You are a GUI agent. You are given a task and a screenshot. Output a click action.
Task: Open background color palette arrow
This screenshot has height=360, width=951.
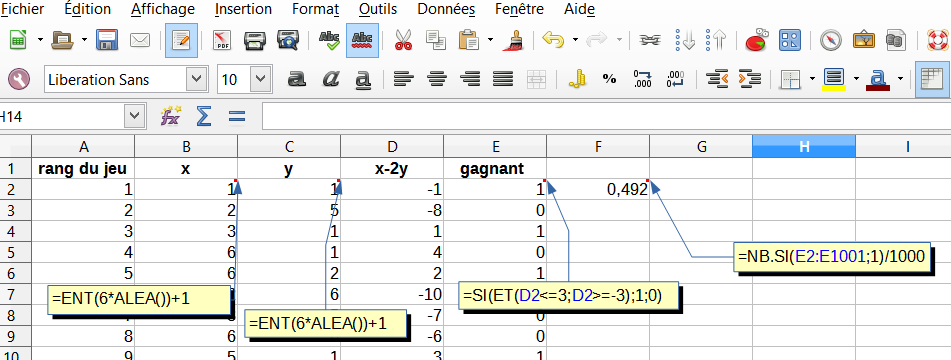pyautogui.click(x=856, y=79)
